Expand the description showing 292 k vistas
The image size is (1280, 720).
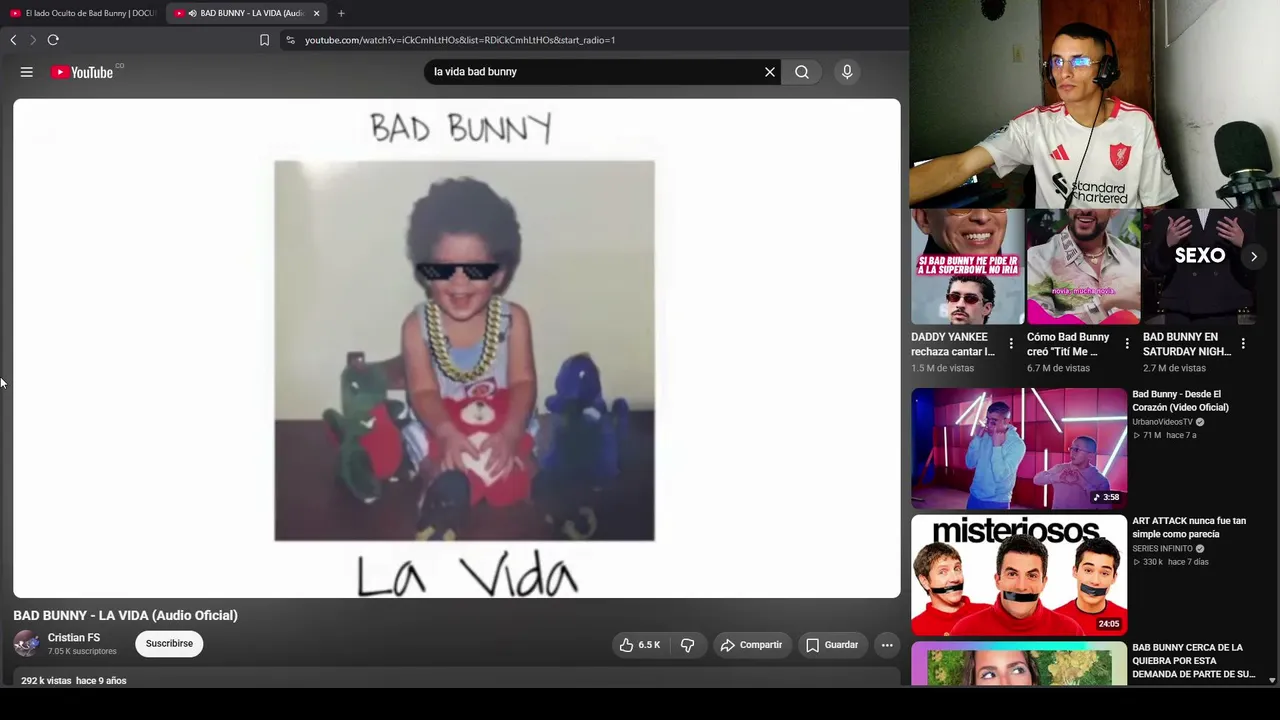pos(457,678)
